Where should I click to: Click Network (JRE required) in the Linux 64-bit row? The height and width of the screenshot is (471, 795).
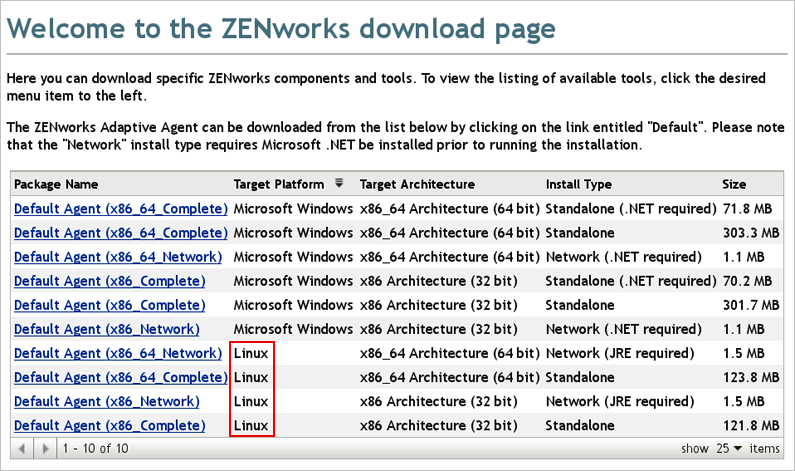point(620,353)
